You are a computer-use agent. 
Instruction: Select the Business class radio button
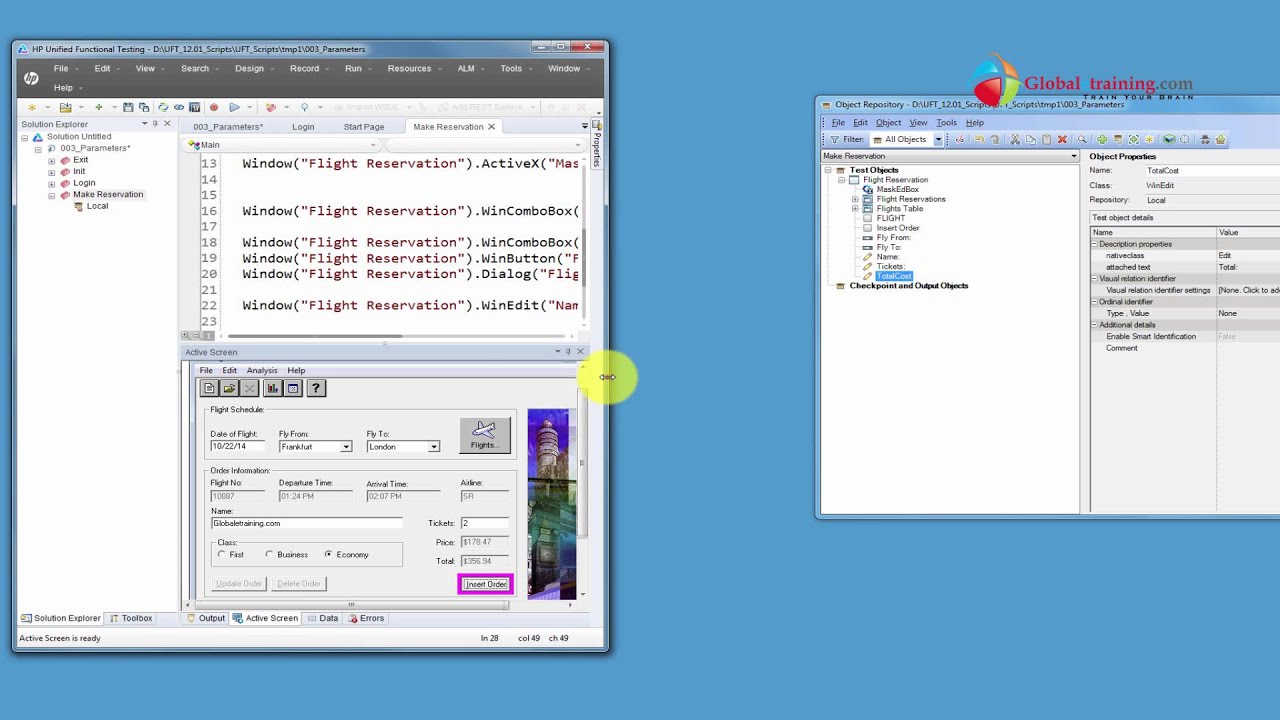(269, 554)
